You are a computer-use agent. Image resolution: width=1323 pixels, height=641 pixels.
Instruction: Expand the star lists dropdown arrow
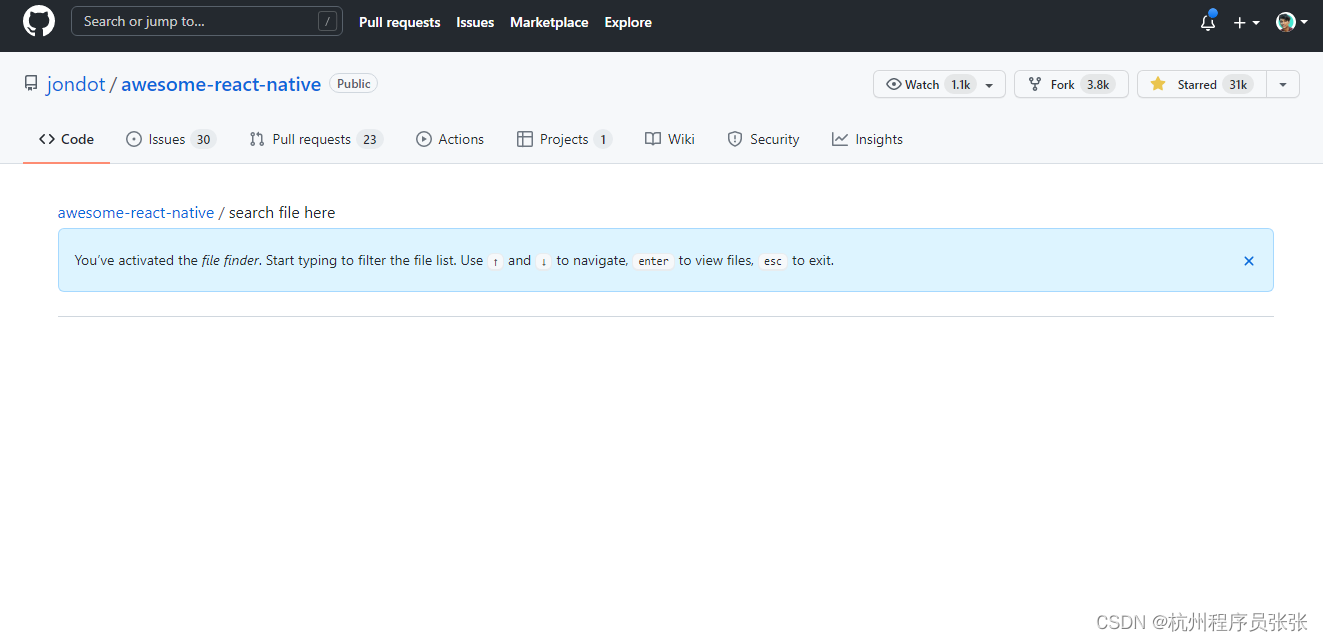coord(1283,84)
